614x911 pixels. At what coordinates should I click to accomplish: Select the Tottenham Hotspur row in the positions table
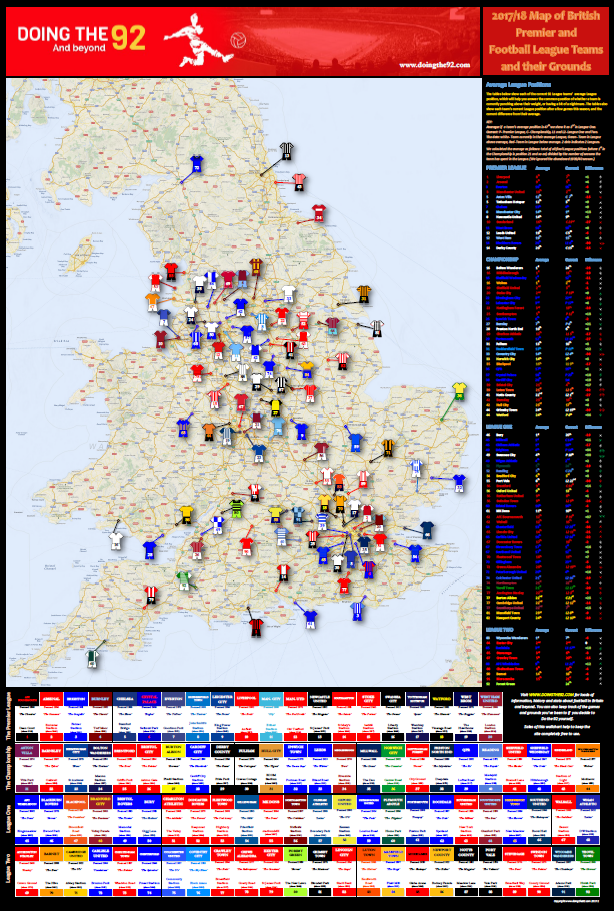pyautogui.click(x=545, y=202)
